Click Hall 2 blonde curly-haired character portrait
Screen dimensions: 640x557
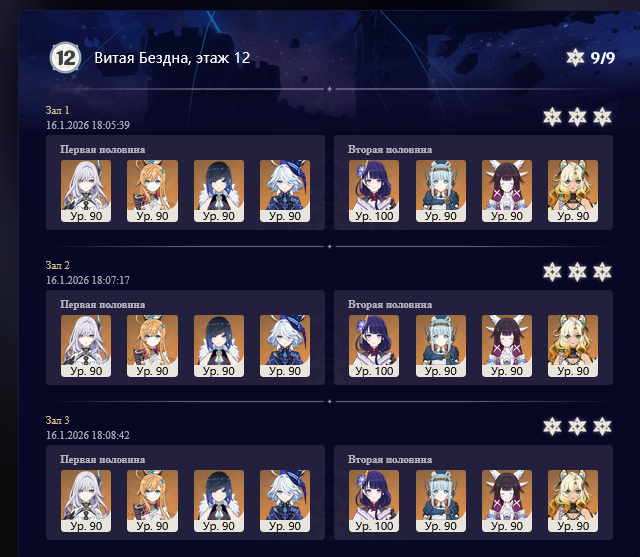[573, 346]
